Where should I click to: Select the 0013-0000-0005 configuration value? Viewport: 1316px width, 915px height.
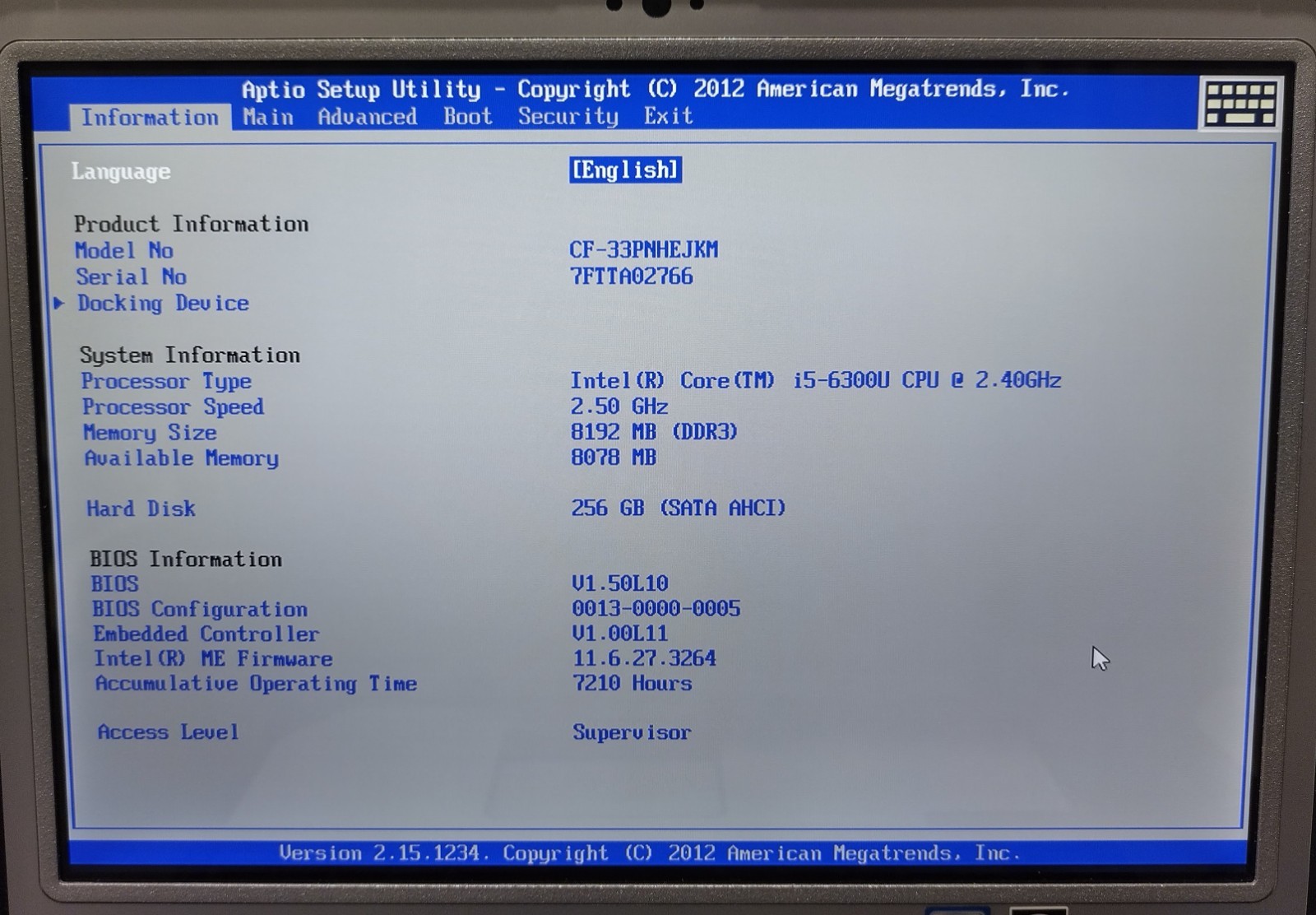(x=656, y=608)
